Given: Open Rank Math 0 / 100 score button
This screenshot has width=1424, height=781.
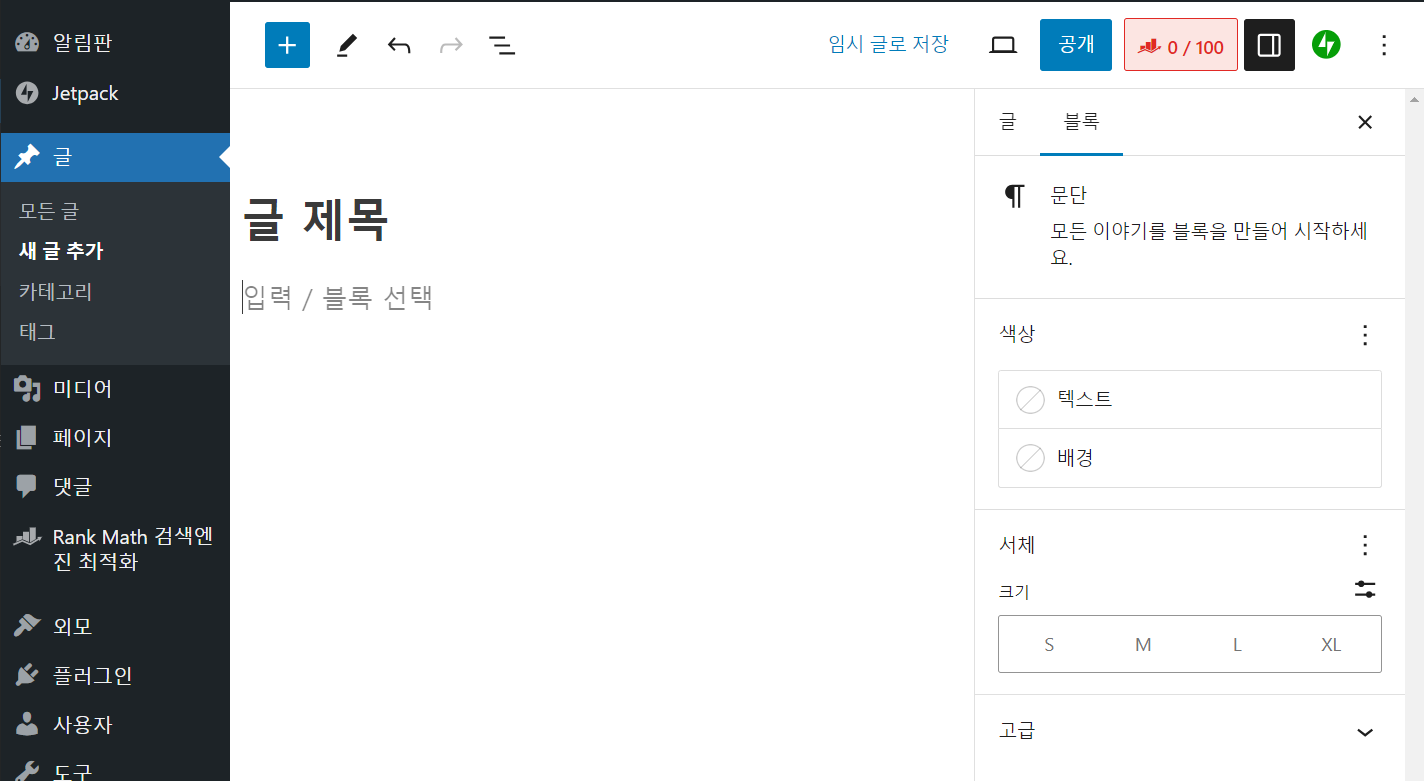Looking at the screenshot, I should pyautogui.click(x=1181, y=45).
